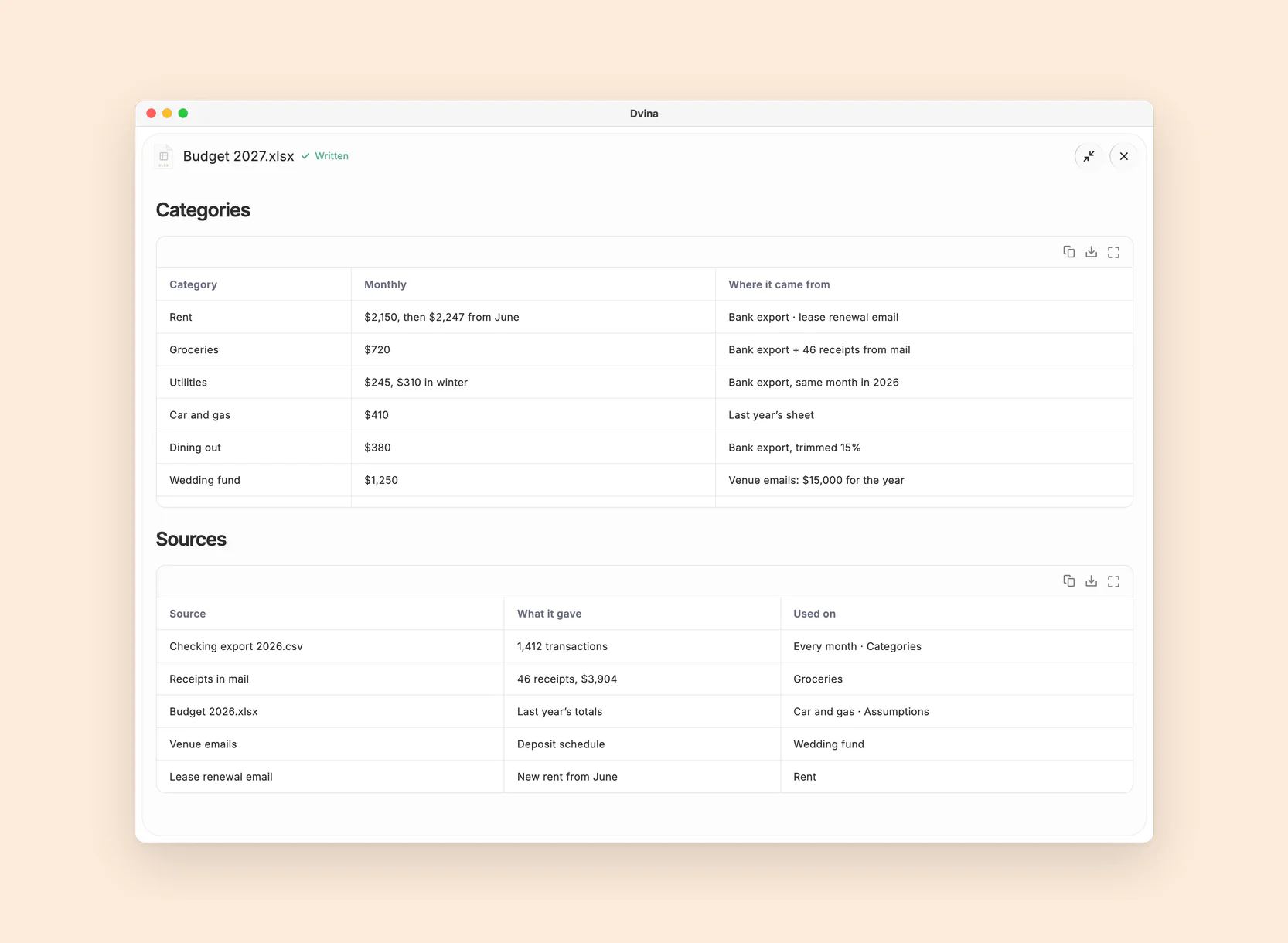1288x943 pixels.
Task: Expand Sources table to fullscreen
Action: tap(1113, 581)
